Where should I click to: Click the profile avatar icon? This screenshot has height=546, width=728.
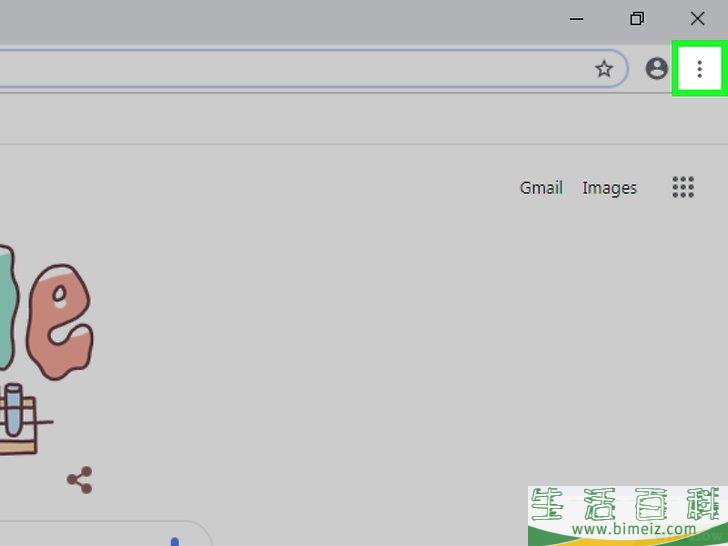tap(656, 69)
